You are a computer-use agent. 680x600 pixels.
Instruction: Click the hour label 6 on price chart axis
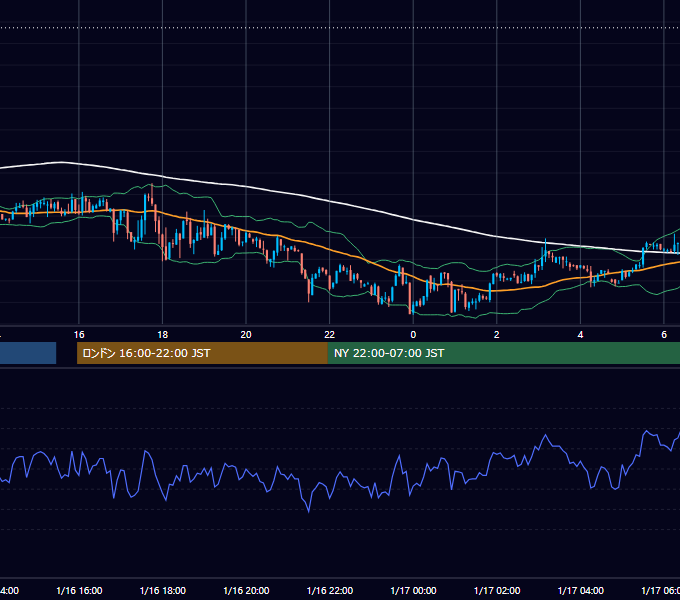pos(664,335)
